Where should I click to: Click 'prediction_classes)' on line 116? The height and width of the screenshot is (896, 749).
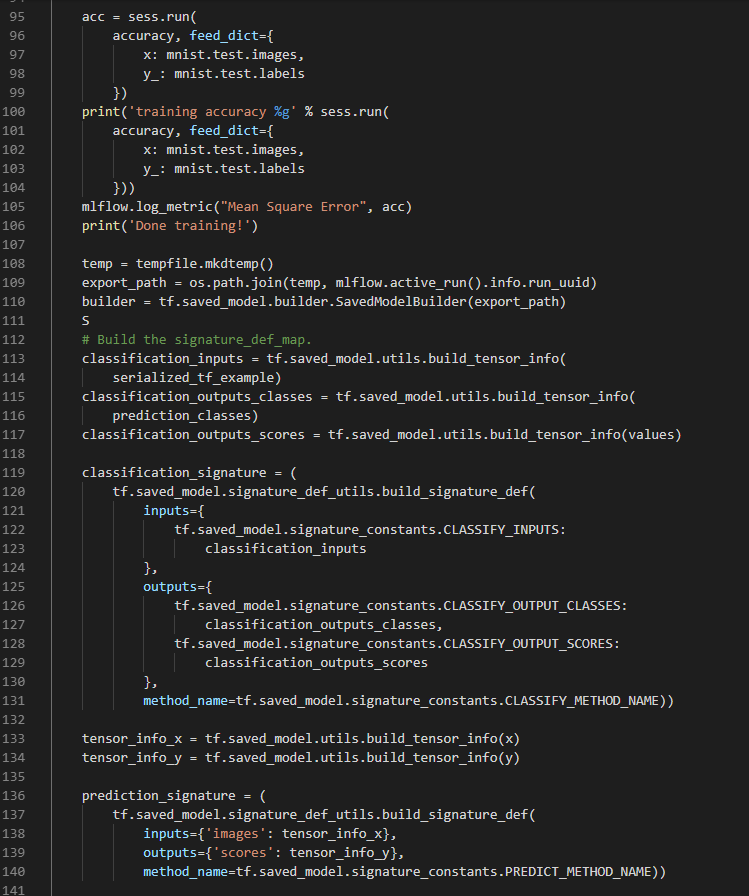click(x=185, y=415)
